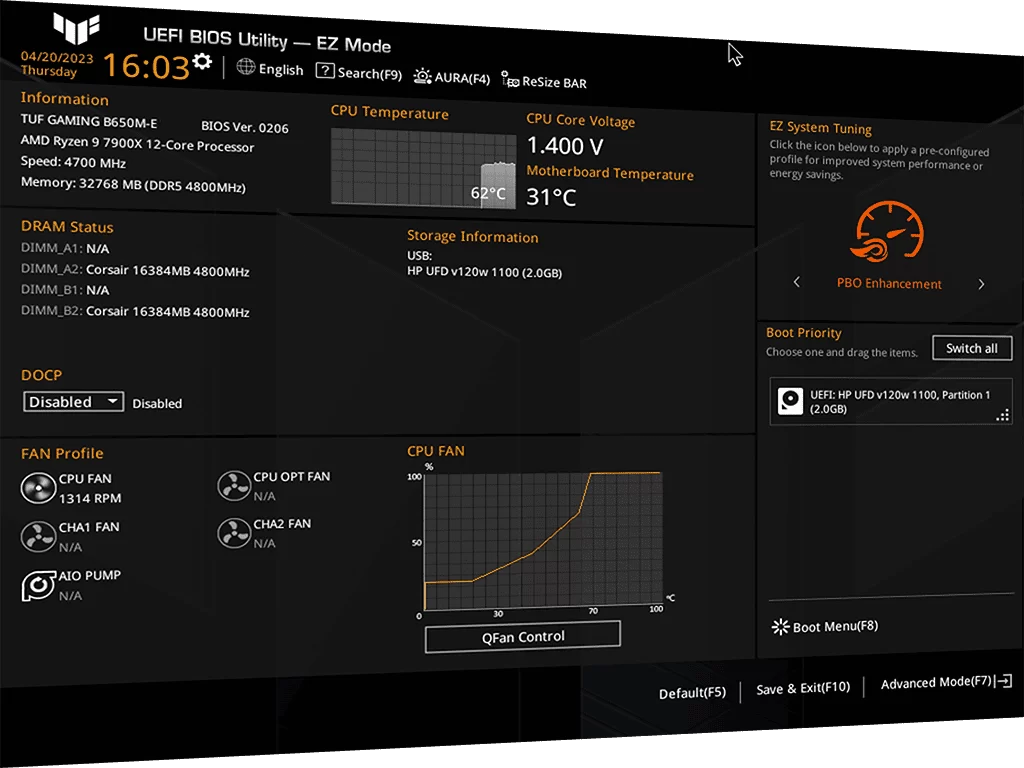This screenshot has height=768, width=1024.
Task: Click the CPU FAN icon
Action: click(38, 488)
